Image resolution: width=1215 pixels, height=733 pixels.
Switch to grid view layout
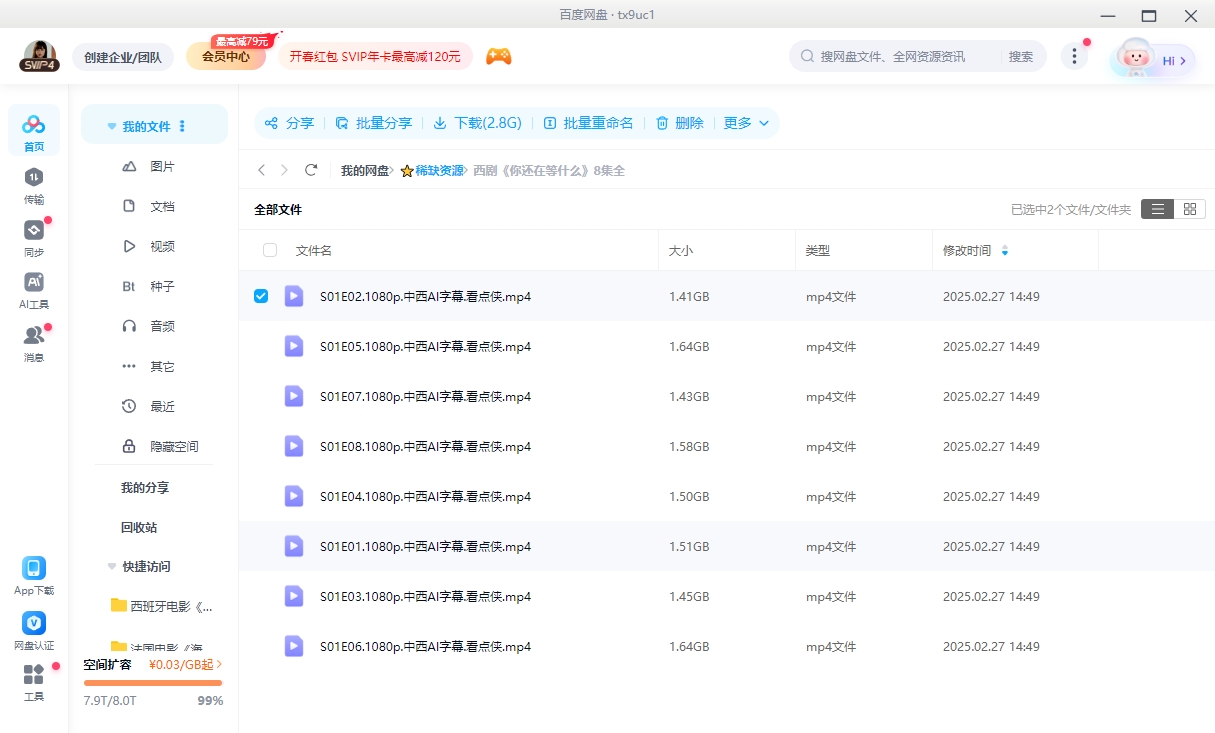(x=1190, y=209)
